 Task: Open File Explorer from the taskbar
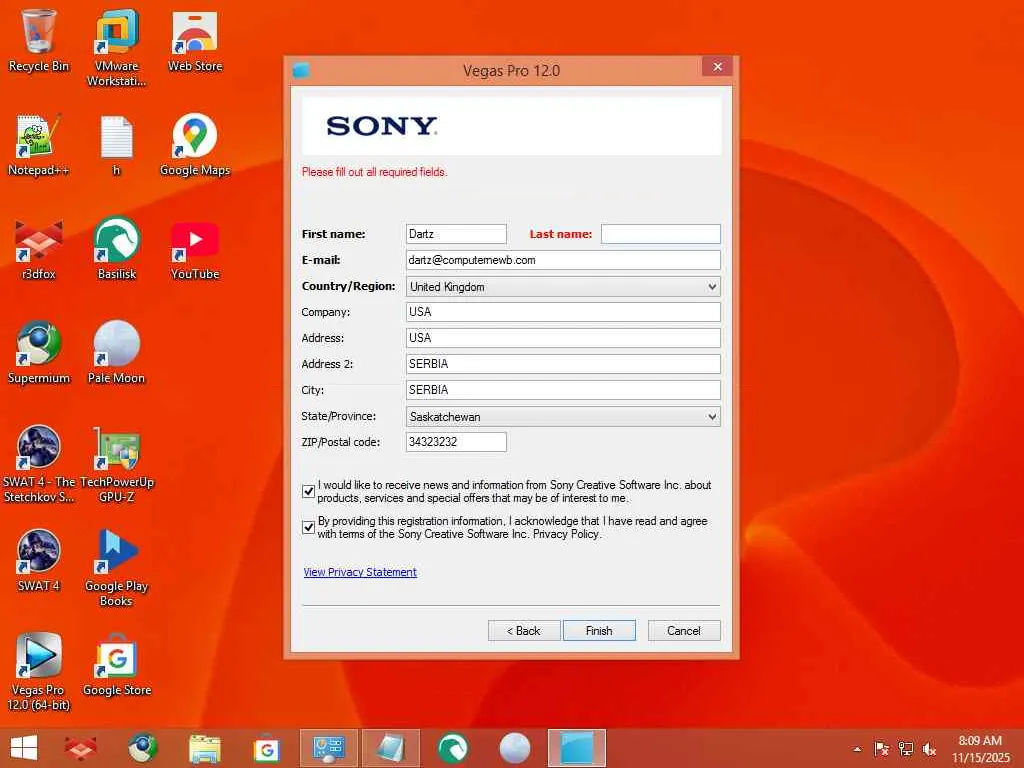pyautogui.click(x=204, y=748)
